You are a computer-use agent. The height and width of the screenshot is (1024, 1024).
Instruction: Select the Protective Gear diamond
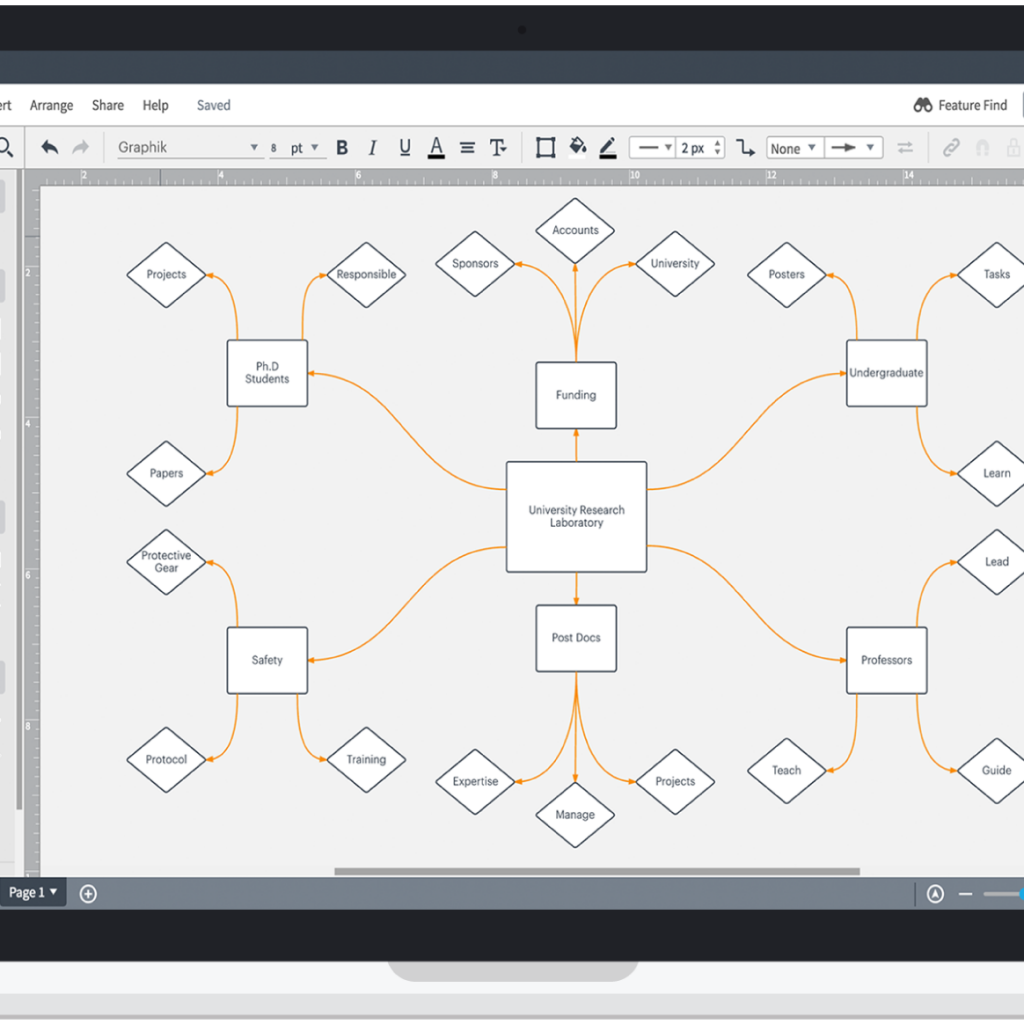pos(166,562)
